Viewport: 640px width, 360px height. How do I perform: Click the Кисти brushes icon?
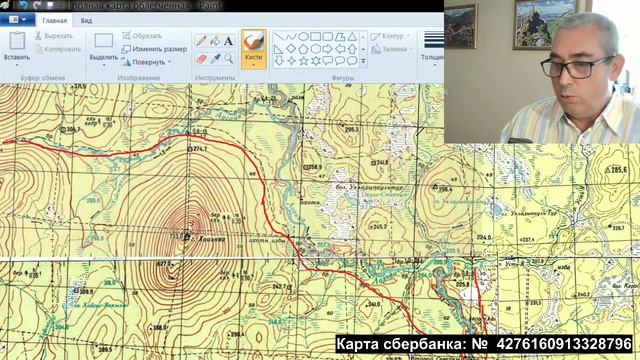(x=253, y=42)
